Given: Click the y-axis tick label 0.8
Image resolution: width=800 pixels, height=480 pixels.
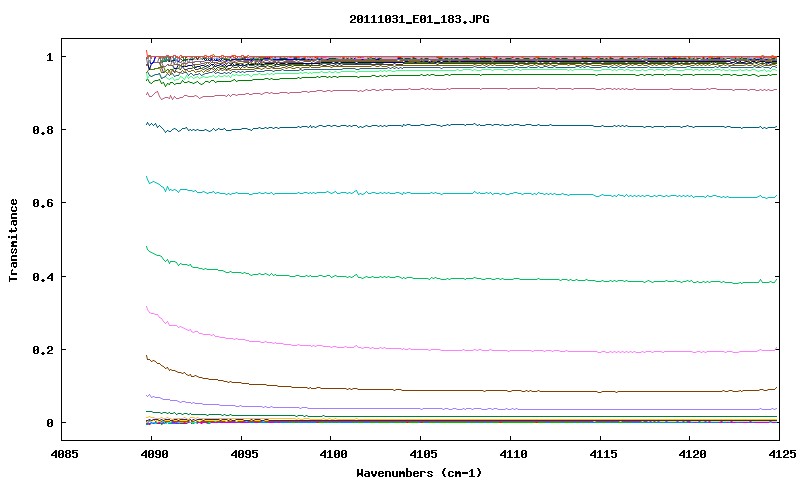Looking at the screenshot, I should pyautogui.click(x=43, y=130).
